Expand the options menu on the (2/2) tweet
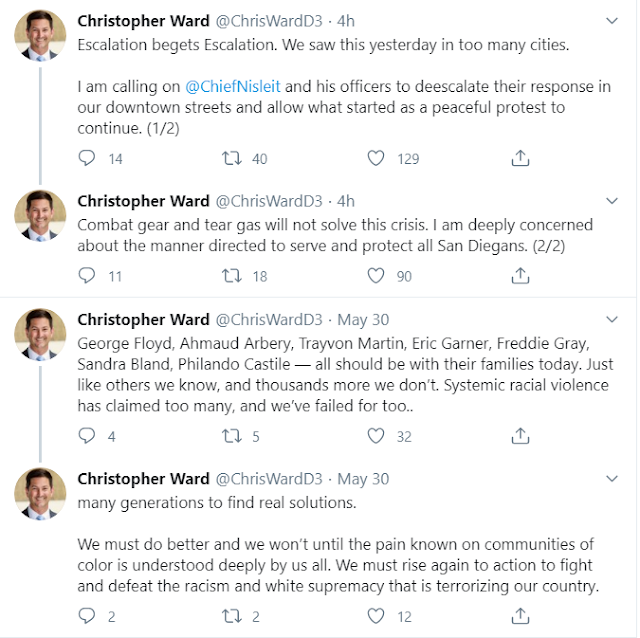This screenshot has width=640, height=638. click(x=611, y=201)
